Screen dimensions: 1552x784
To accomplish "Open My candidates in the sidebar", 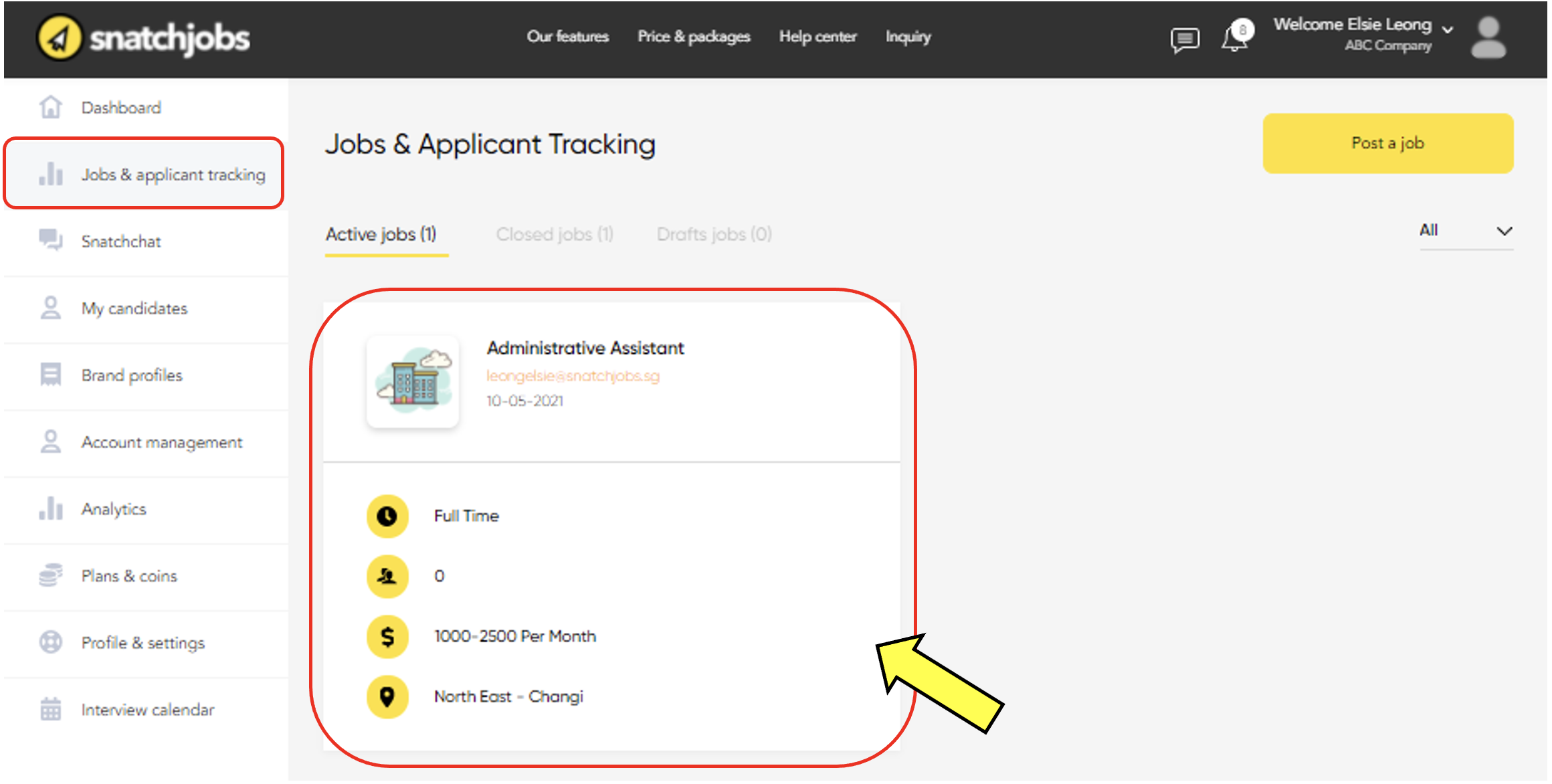I will pos(134,308).
